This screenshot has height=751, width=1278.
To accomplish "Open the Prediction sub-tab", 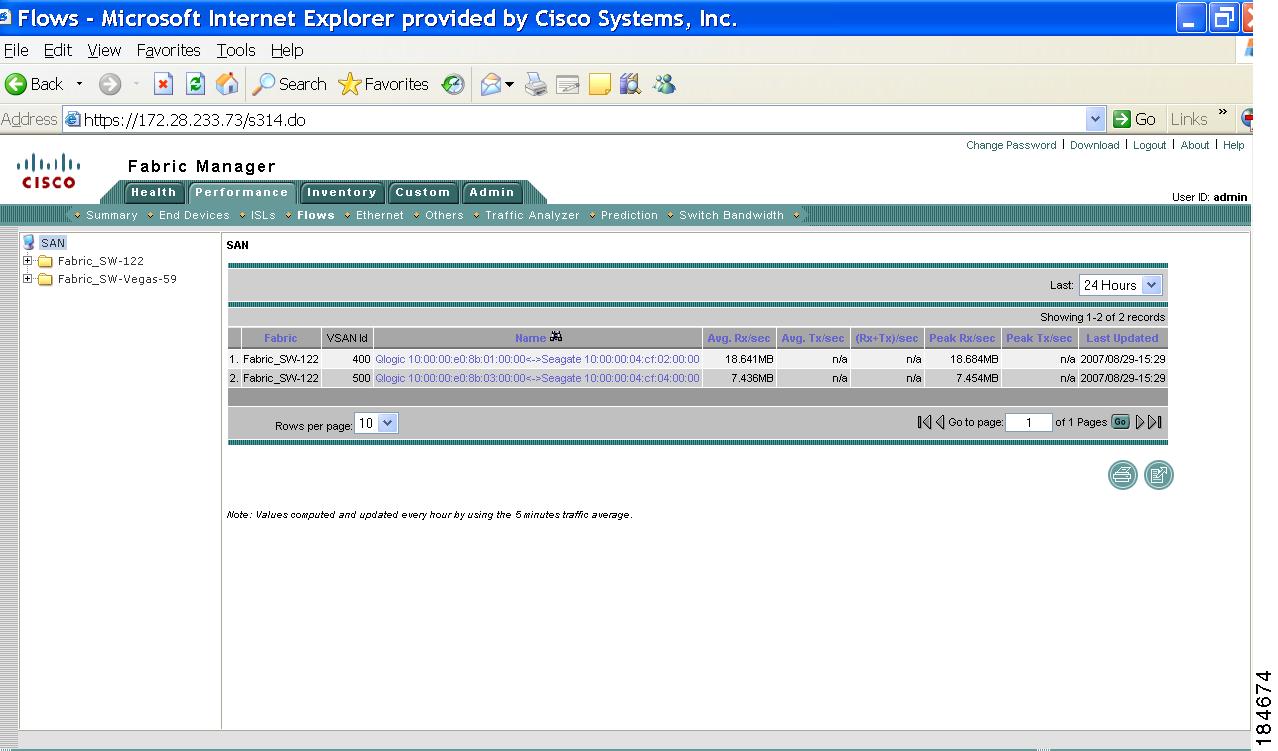I will pyautogui.click(x=629, y=215).
